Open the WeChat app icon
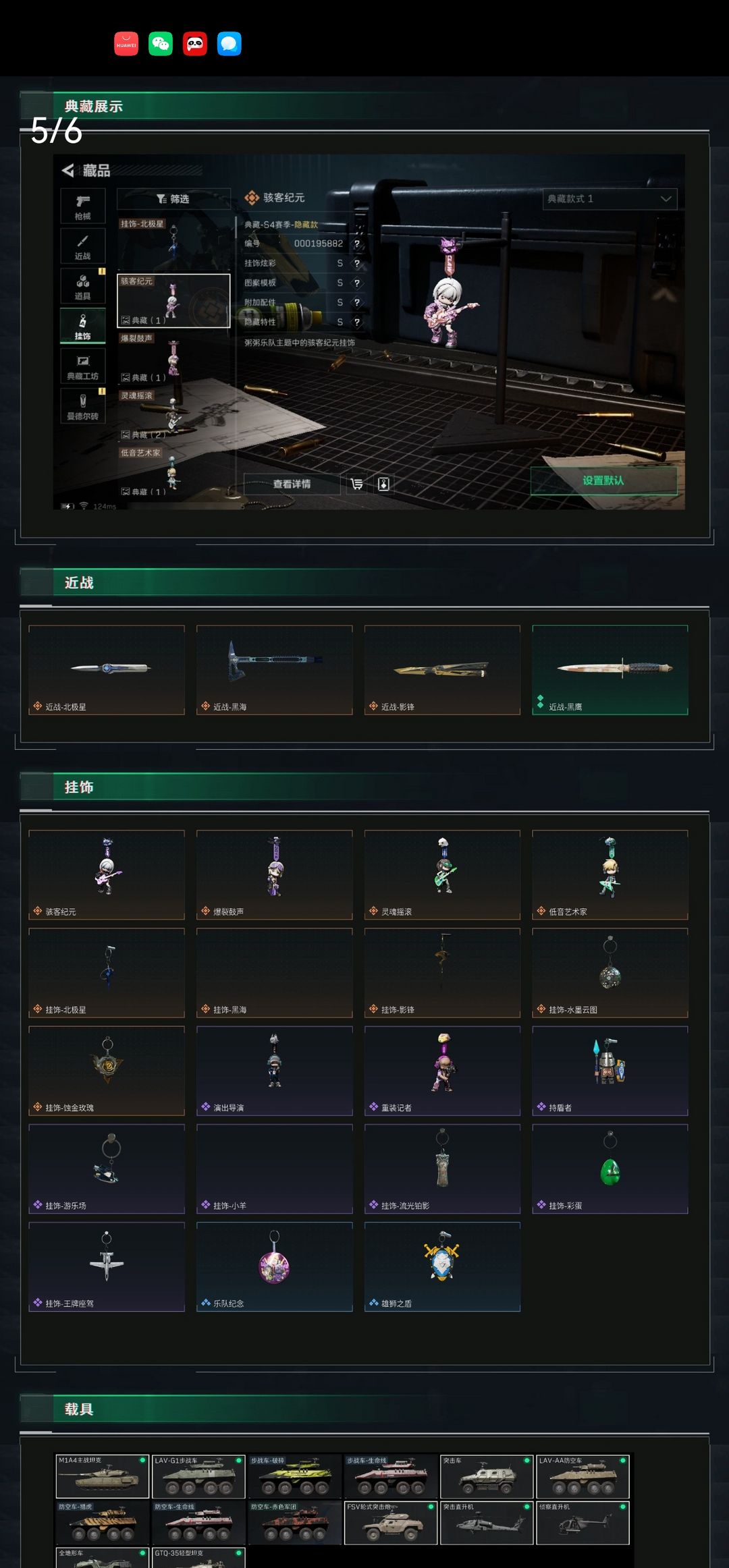Screen dimensions: 729x1568 click(x=161, y=44)
